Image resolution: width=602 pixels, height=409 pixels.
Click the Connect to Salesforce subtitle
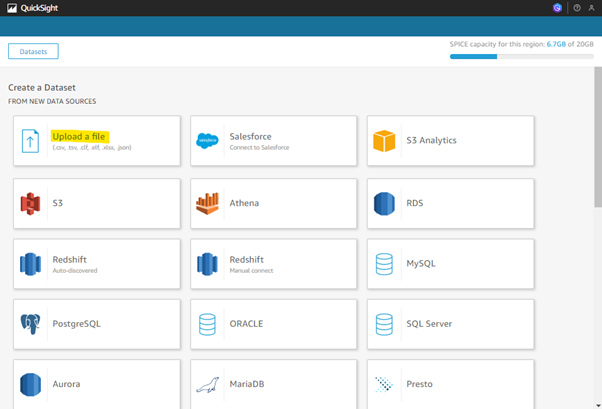259,147
